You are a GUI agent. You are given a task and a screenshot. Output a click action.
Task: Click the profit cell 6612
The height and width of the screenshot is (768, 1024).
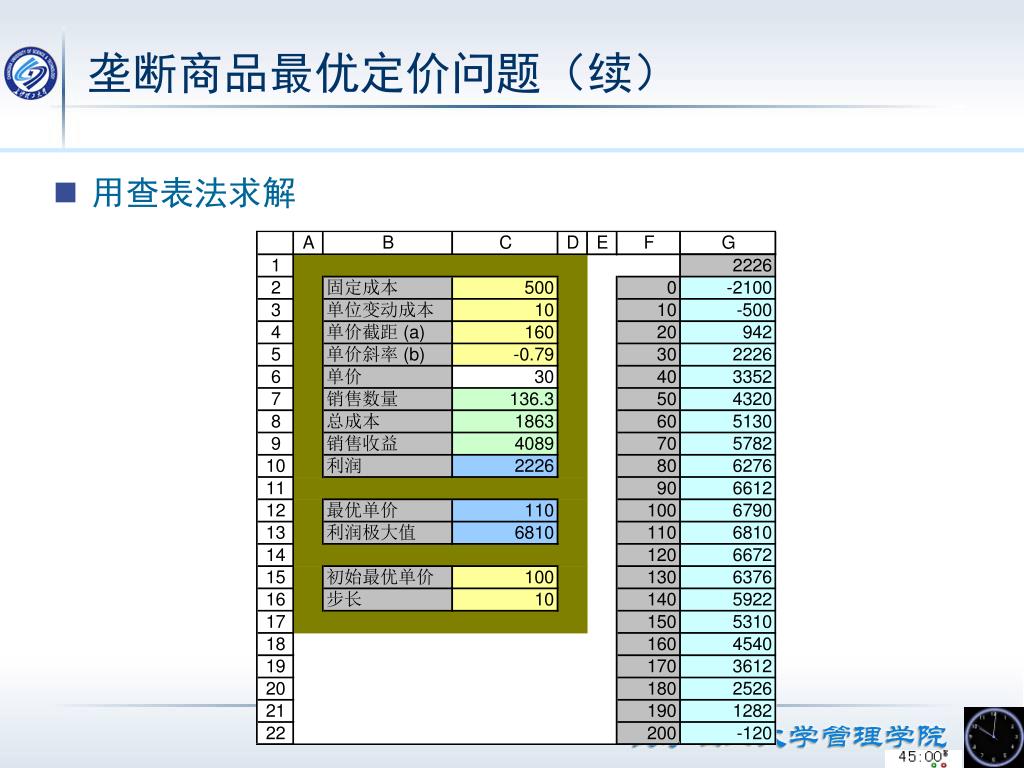(728, 488)
